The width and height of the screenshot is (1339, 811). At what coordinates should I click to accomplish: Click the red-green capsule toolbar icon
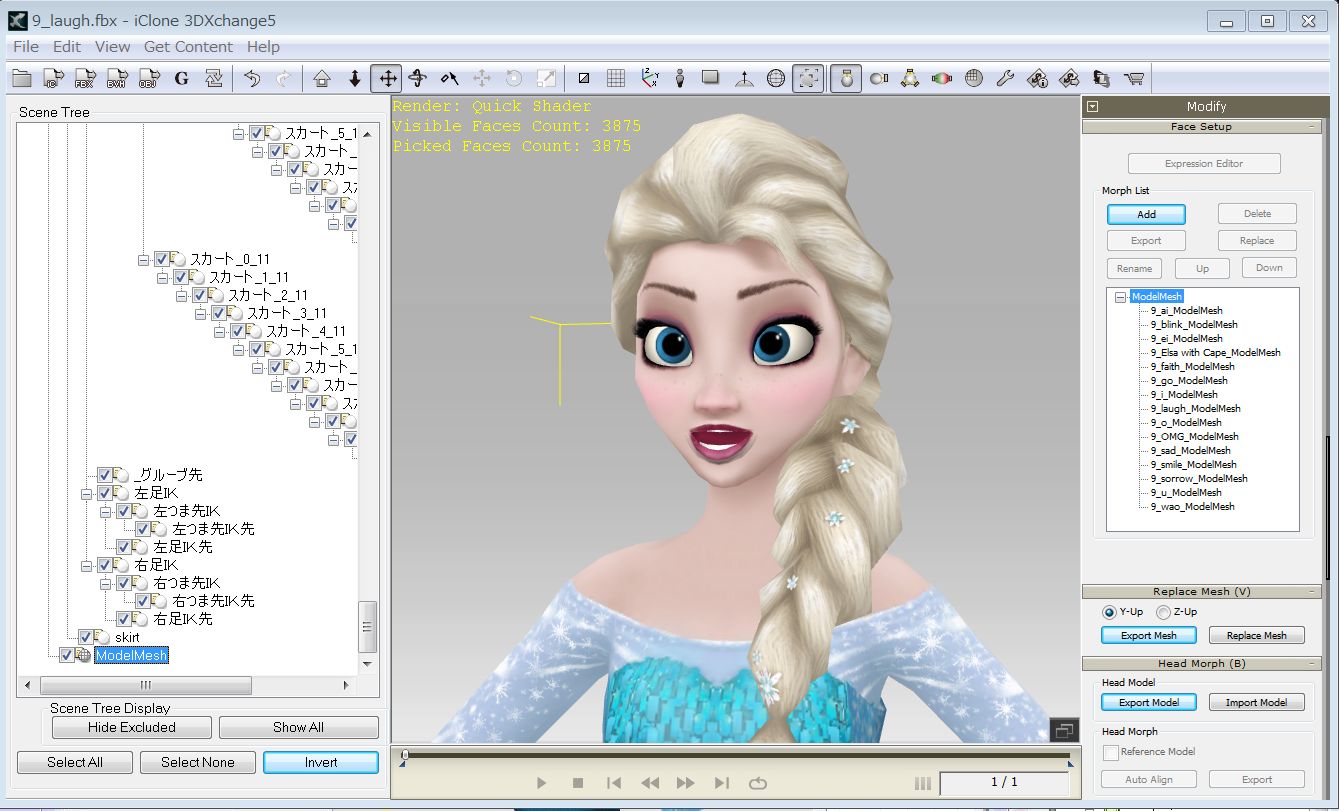941,78
